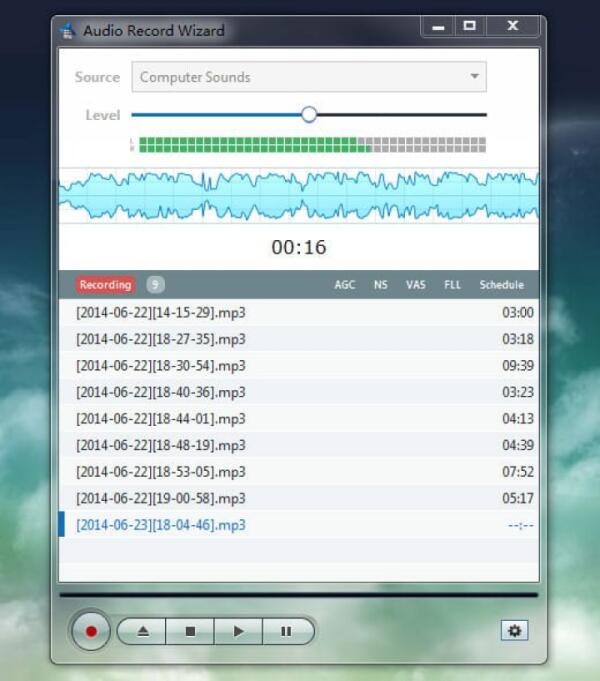The height and width of the screenshot is (681, 600).
Task: Click the recordings count badge 9
Action: click(x=155, y=285)
